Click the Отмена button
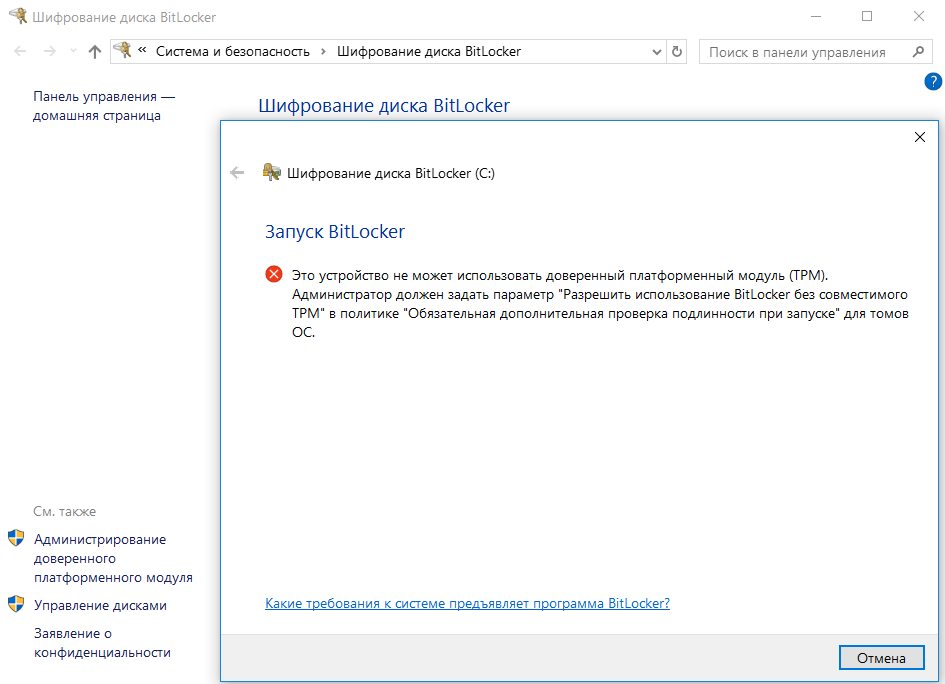Image resolution: width=945 pixels, height=684 pixels. click(x=881, y=658)
